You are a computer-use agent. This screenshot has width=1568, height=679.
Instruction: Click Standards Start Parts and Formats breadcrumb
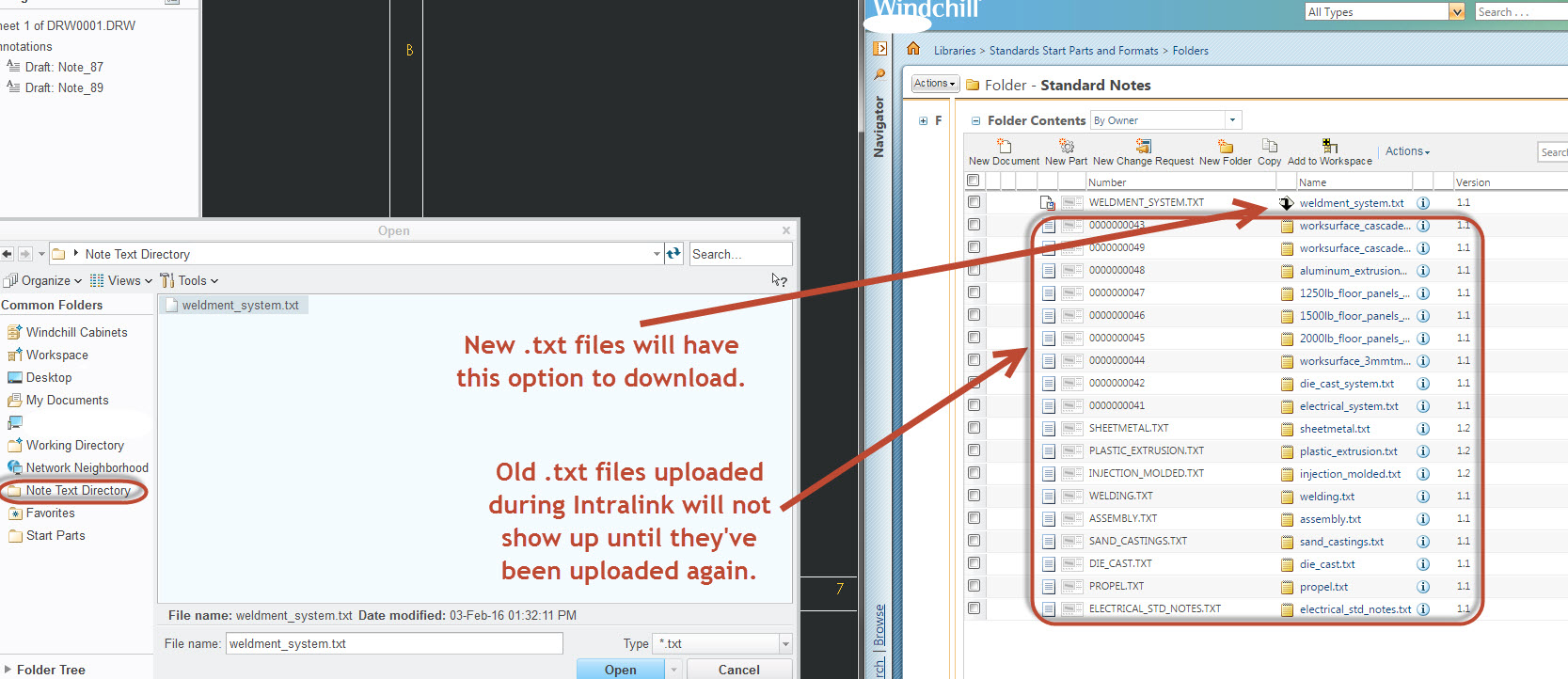1074,51
